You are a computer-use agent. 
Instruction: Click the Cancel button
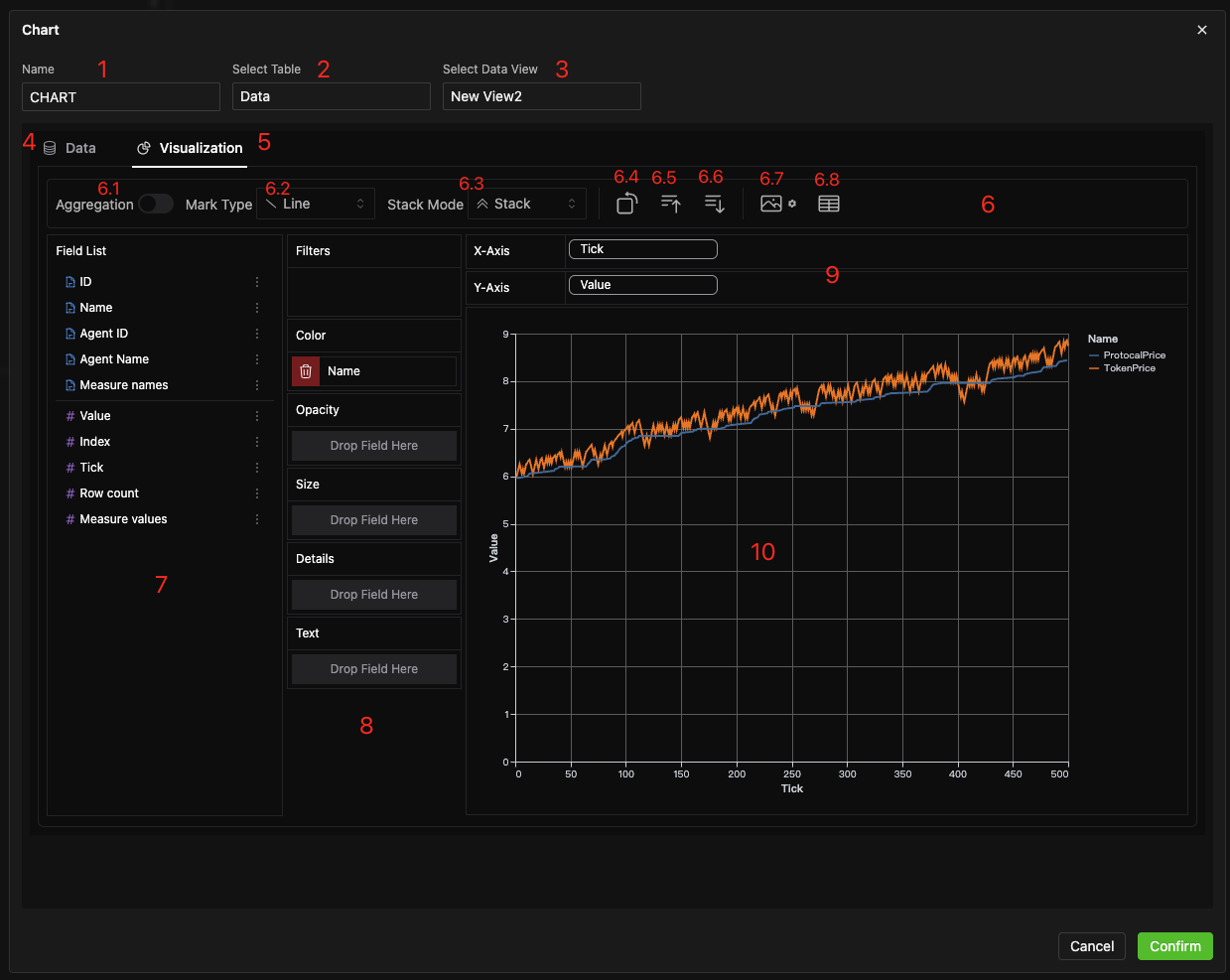point(1091,946)
